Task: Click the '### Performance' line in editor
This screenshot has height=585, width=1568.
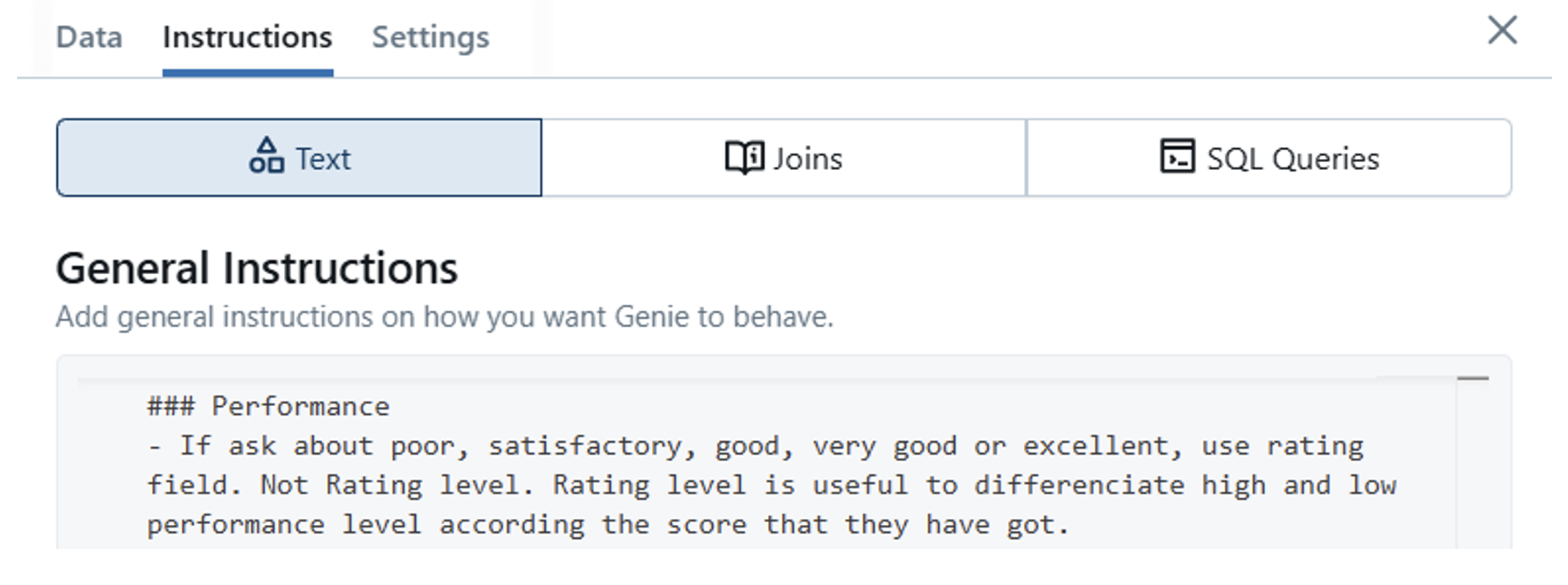Action: [268, 407]
